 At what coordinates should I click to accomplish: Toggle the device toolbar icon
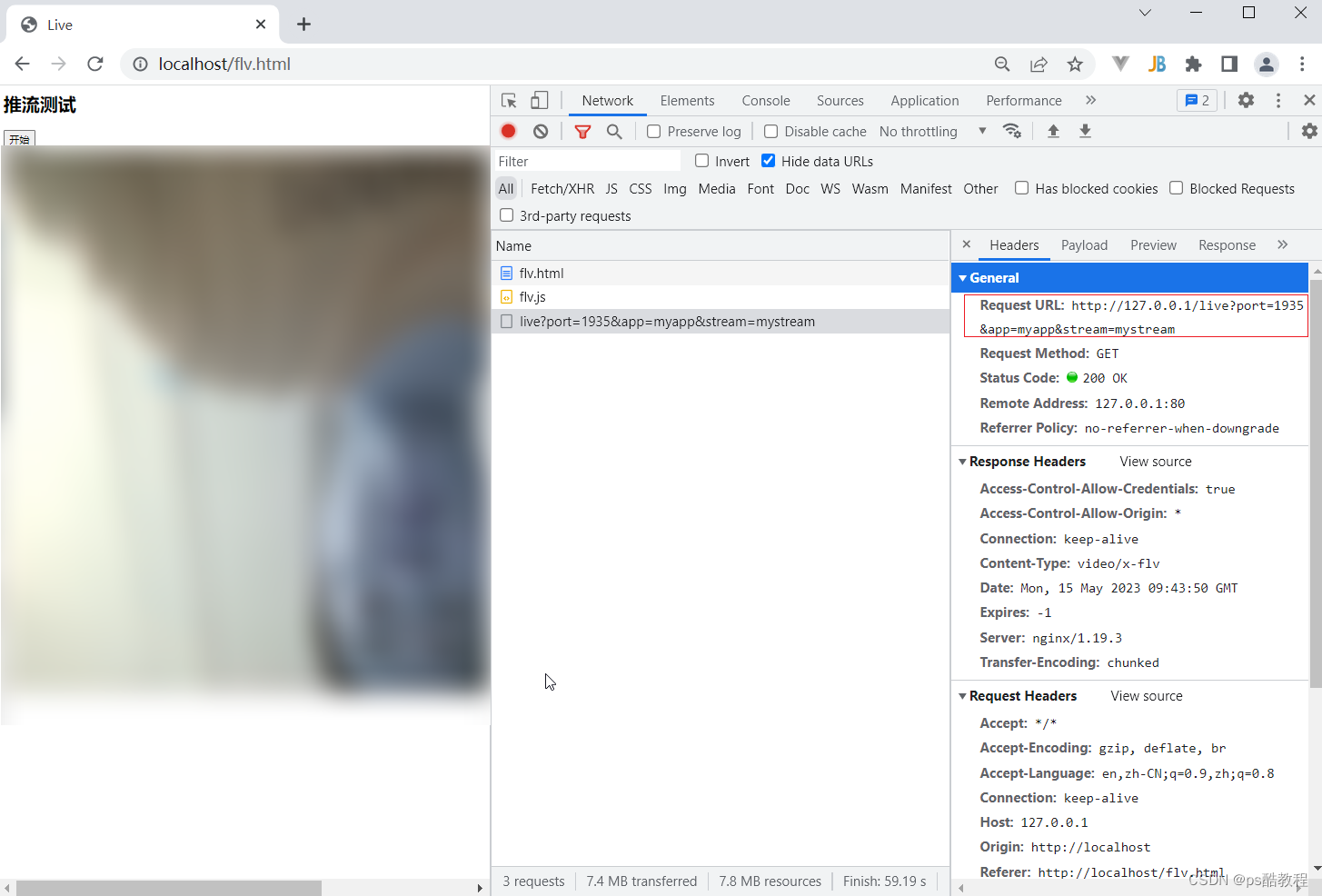point(540,101)
